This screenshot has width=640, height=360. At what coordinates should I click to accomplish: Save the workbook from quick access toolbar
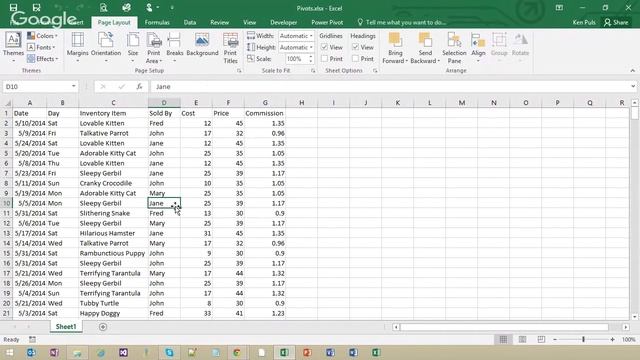click(x=13, y=7)
